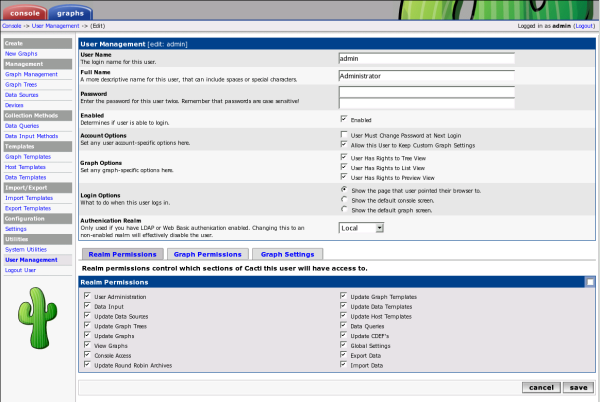Viewport: 600px width, 402px height.
Task: Toggle User Has Rights to Tree View
Action: click(344, 157)
